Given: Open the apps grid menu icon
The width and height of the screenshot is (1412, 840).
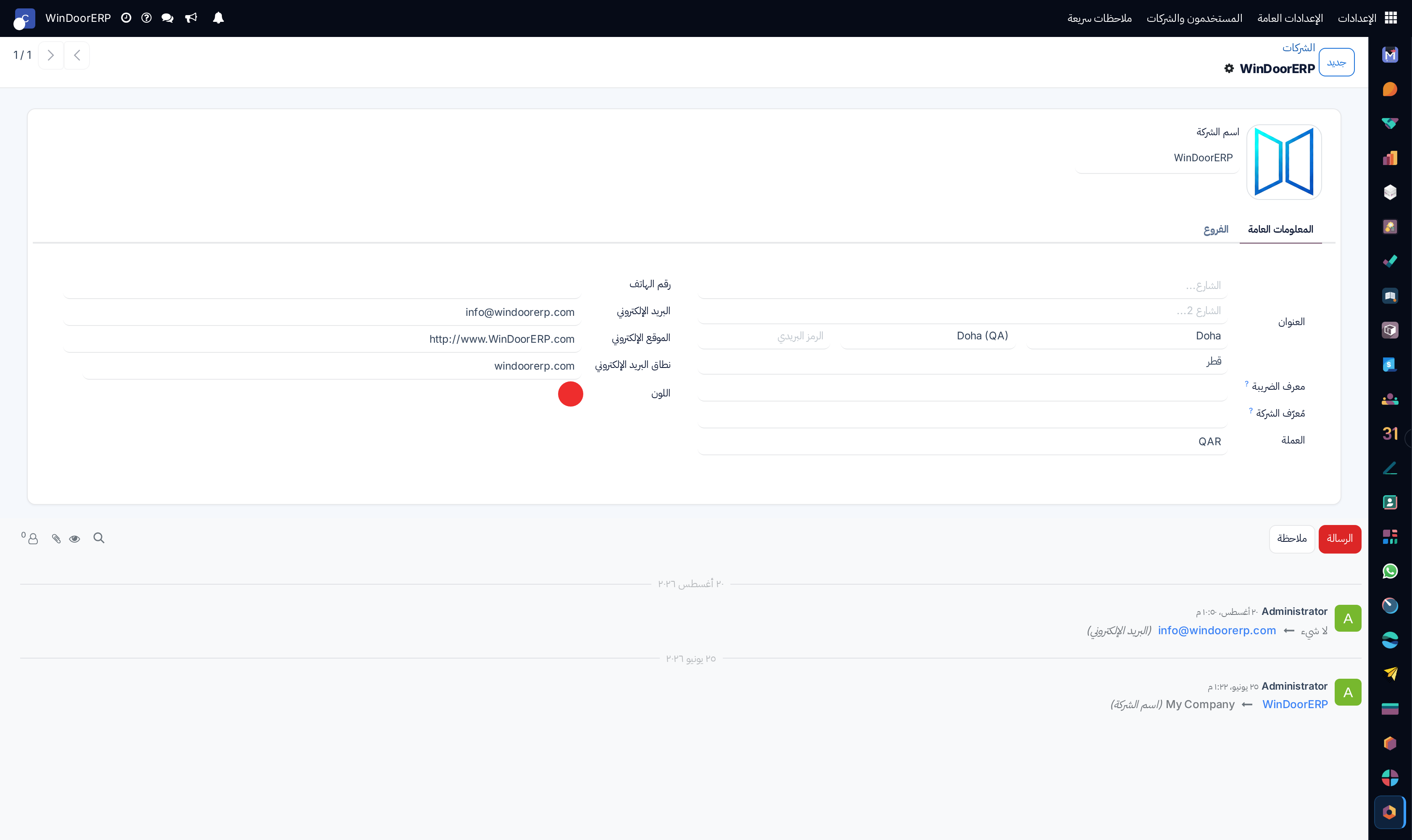Looking at the screenshot, I should (x=1391, y=18).
